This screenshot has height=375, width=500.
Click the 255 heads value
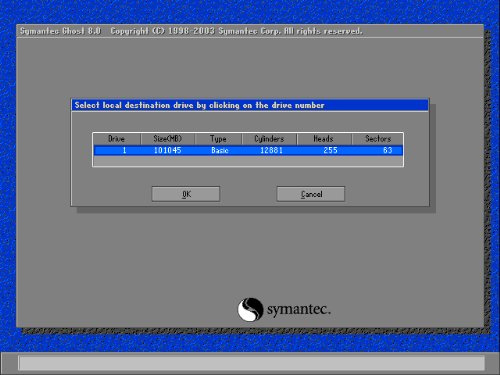tap(330, 150)
